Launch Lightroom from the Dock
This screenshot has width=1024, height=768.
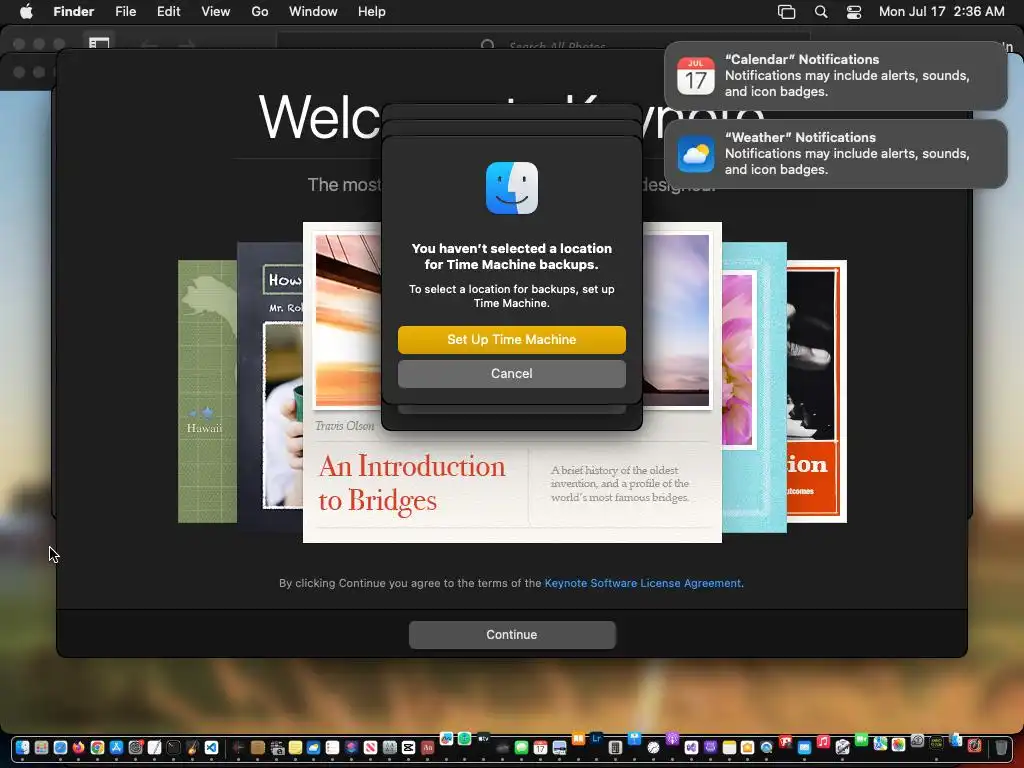click(x=596, y=739)
